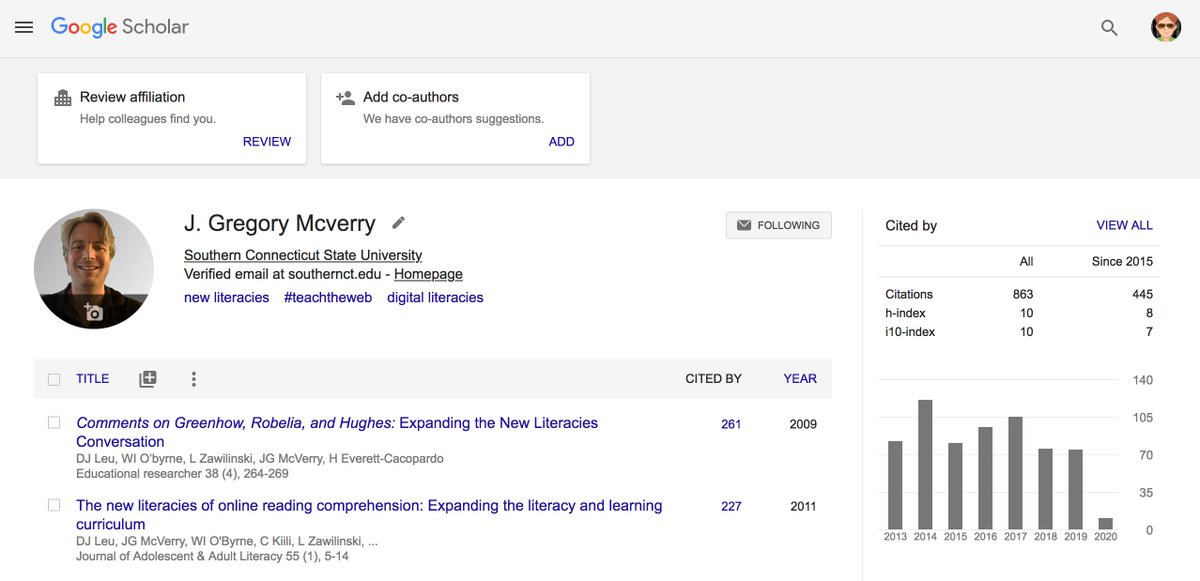Viewport: 1200px width, 581px height.
Task: Open the account avatar menu
Action: (x=1166, y=27)
